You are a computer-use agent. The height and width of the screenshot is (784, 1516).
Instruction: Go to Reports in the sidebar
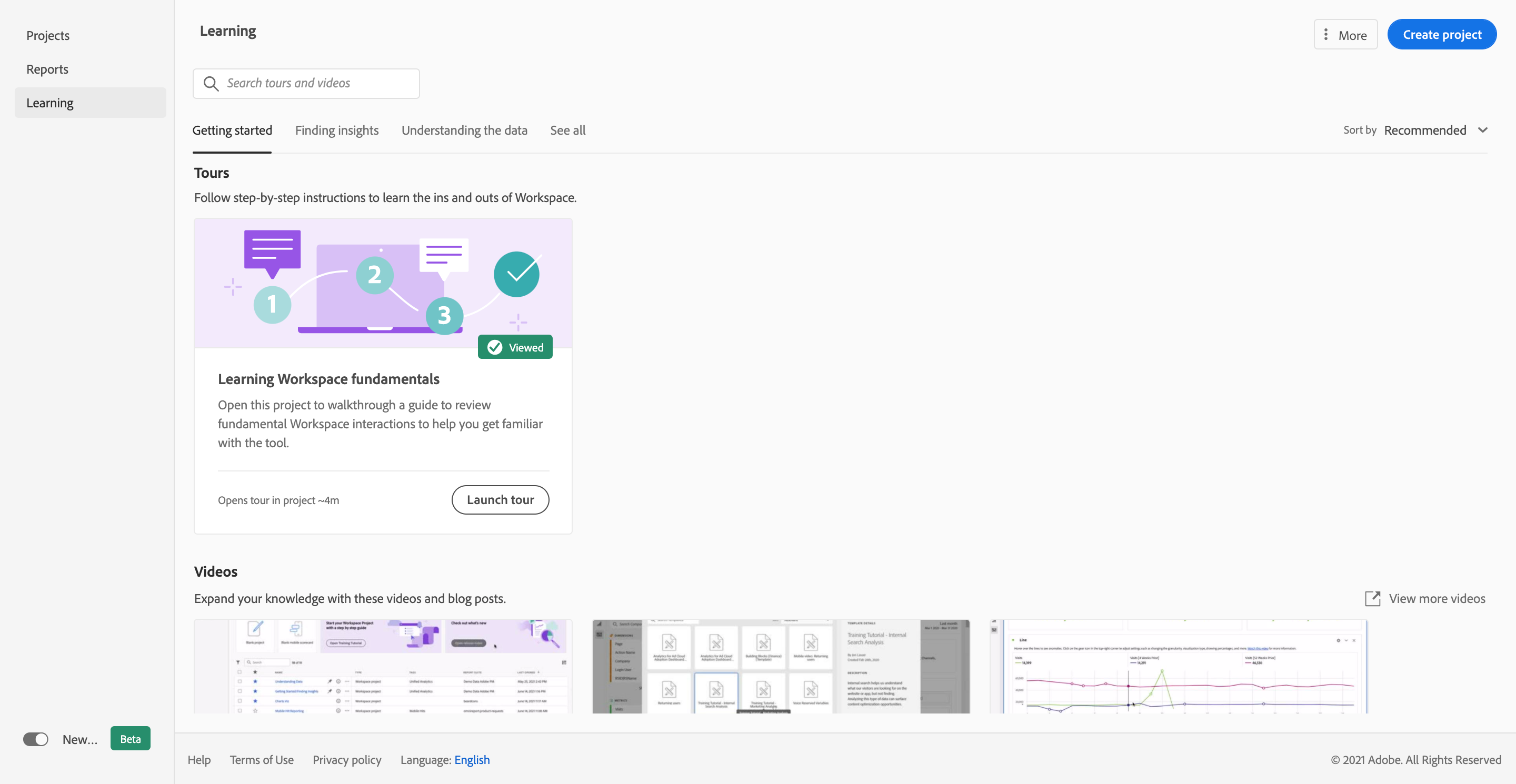click(x=47, y=69)
